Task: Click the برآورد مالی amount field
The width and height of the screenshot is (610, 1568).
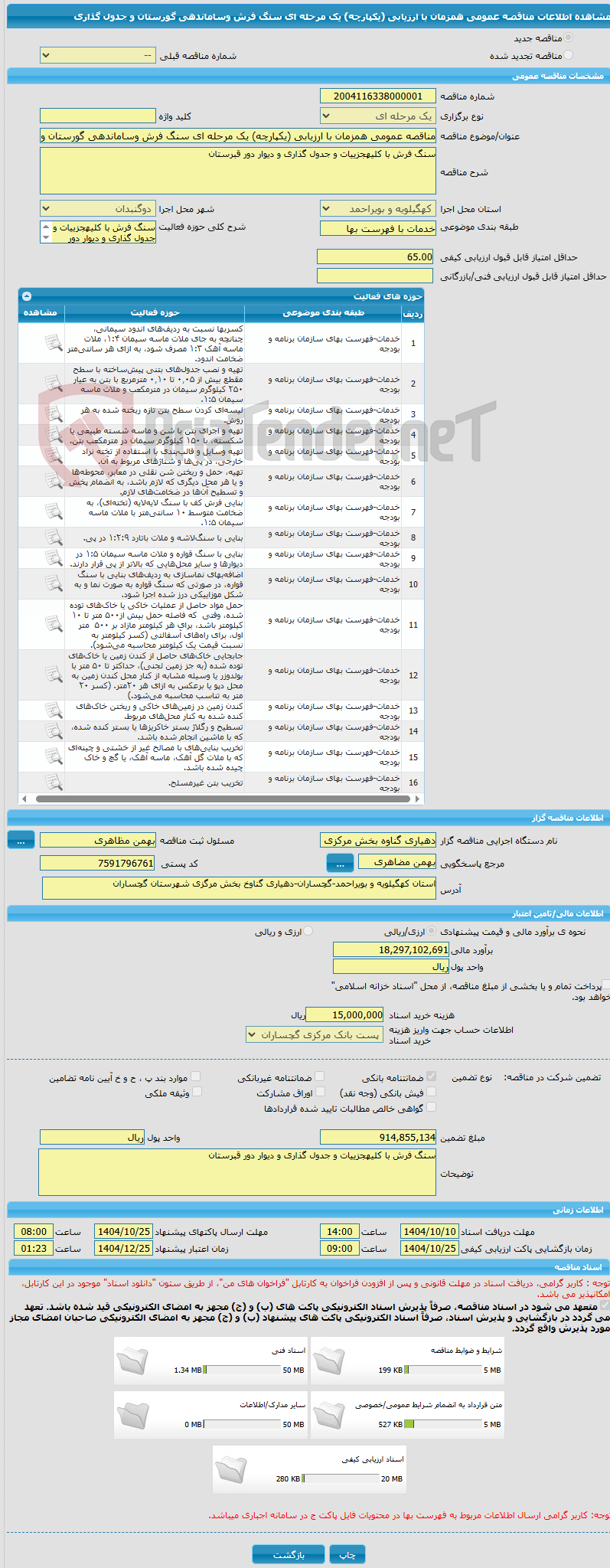Action: 391,950
